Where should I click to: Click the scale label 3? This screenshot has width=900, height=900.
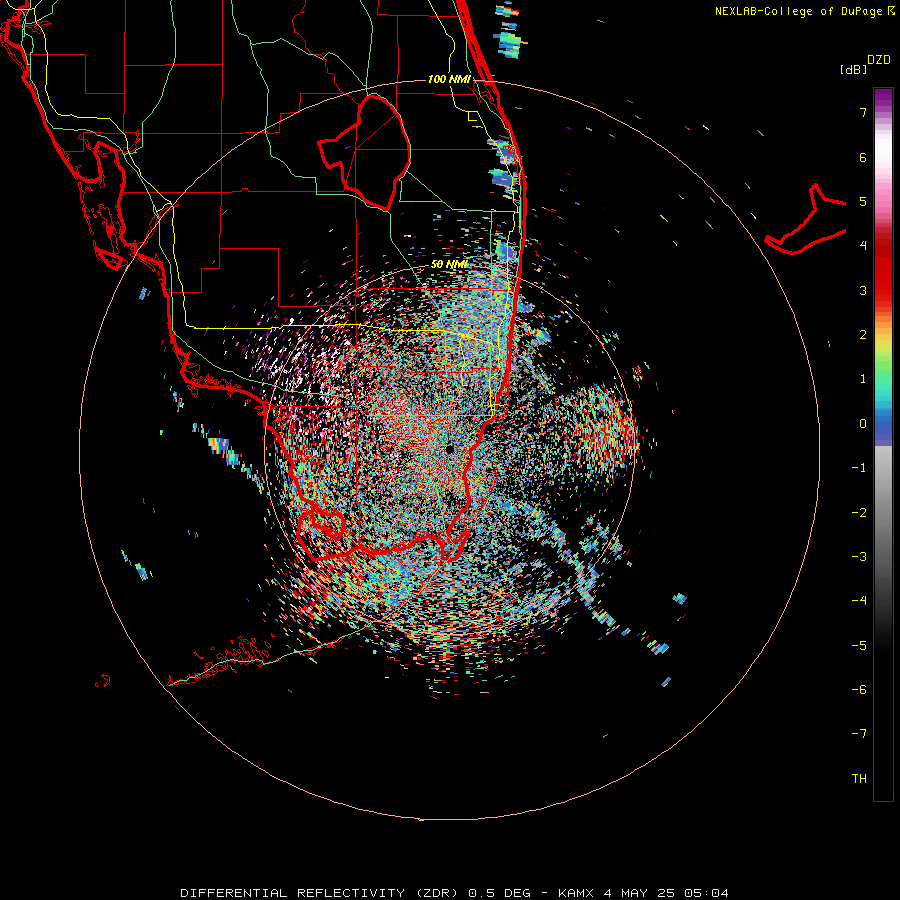[x=863, y=290]
